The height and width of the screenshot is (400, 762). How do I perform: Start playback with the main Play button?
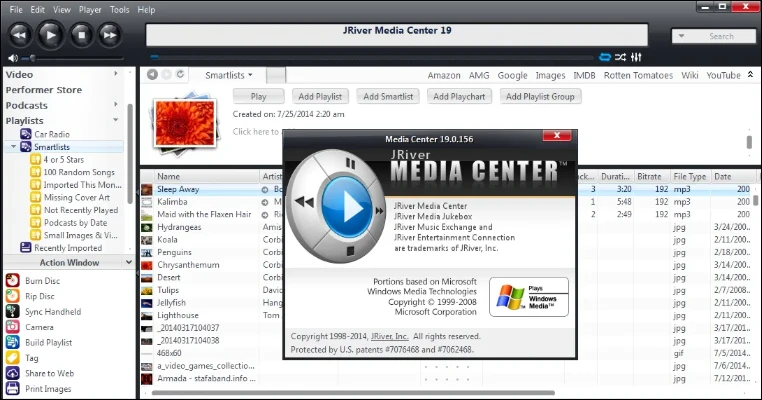coord(51,35)
